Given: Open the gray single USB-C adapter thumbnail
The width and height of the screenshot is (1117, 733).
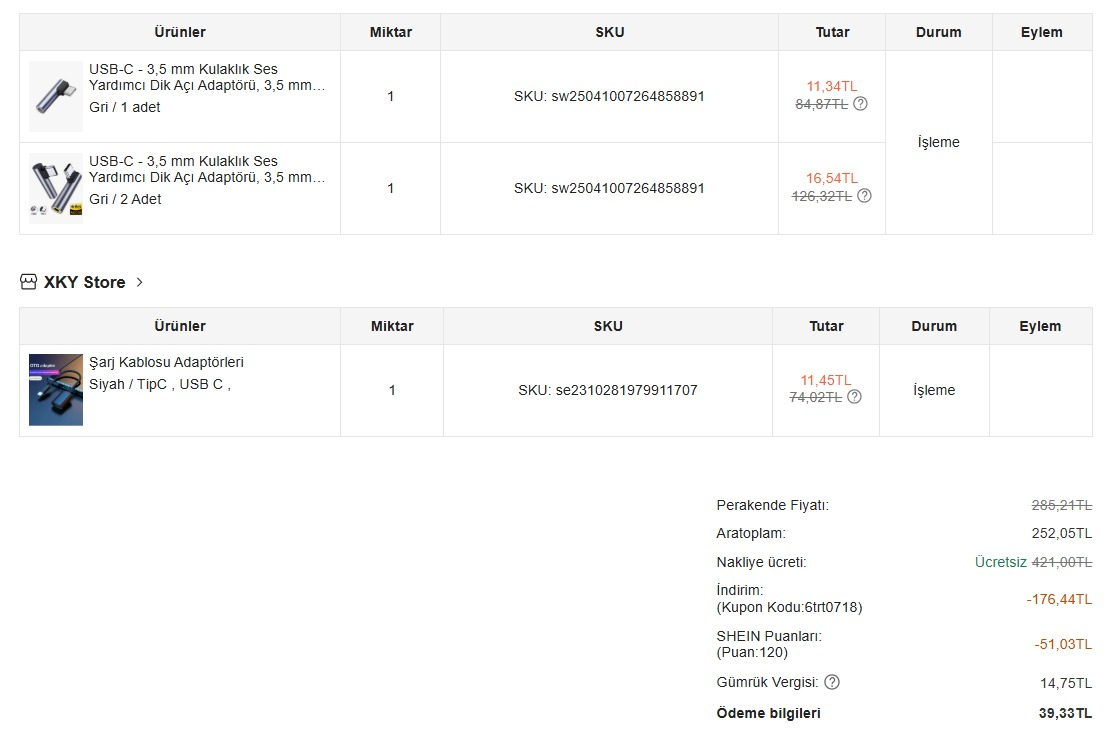Looking at the screenshot, I should tap(56, 96).
